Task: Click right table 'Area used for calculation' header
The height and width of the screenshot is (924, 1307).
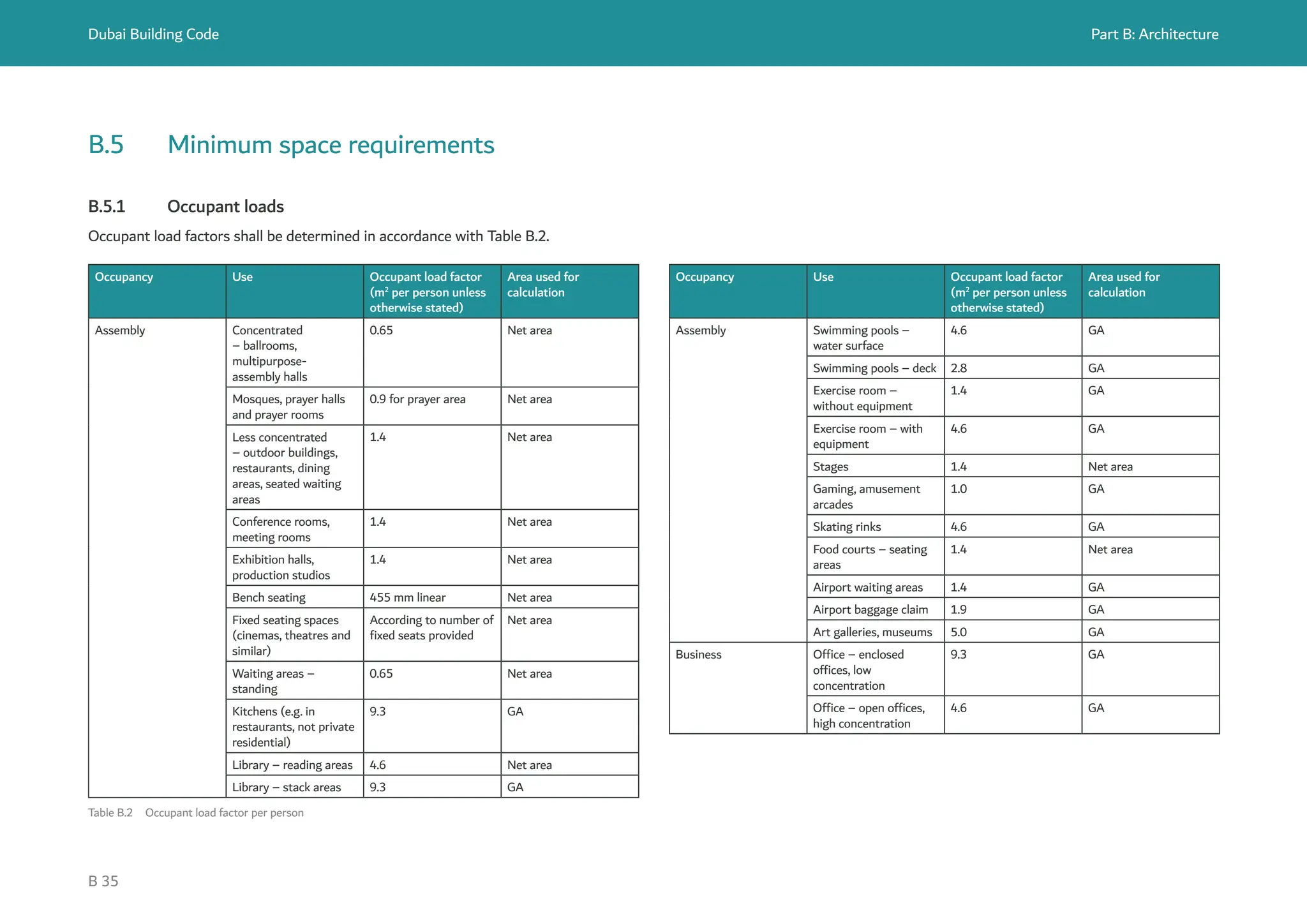Action: [1123, 285]
